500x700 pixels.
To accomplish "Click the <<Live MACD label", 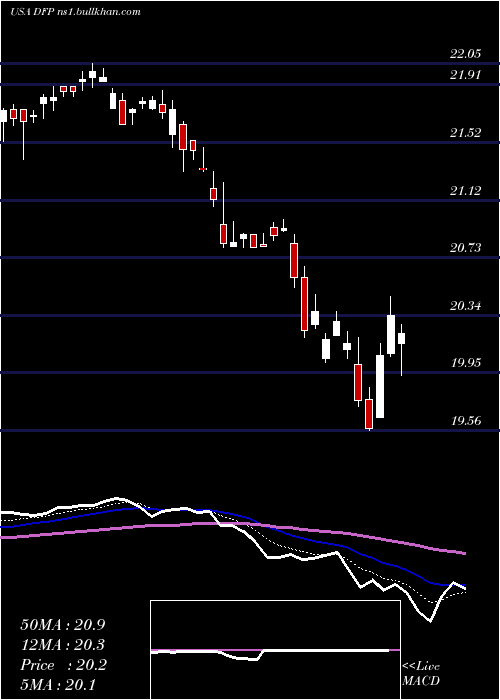I will [421, 674].
